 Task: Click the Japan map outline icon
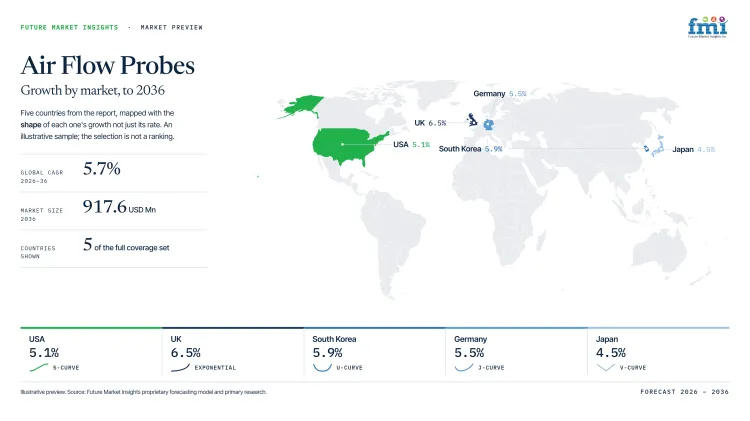pos(658,146)
